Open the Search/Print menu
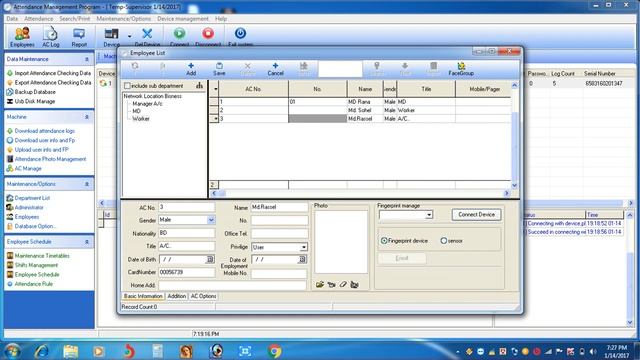Viewport: 640px width, 360px height. (74, 19)
